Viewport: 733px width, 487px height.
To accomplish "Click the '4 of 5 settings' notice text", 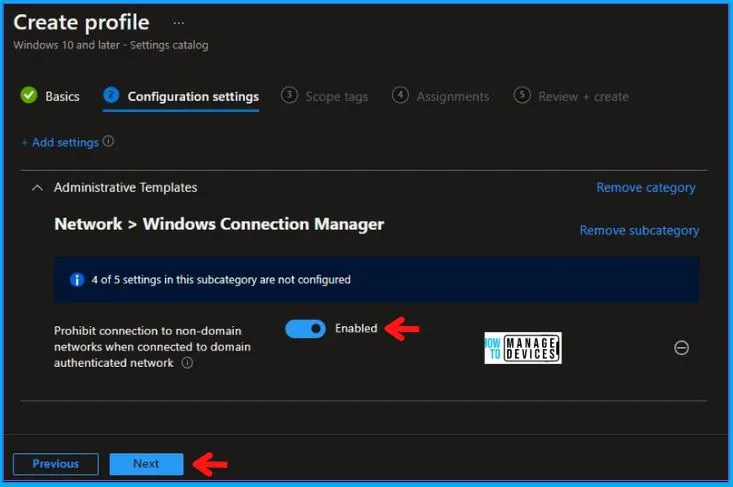I will tap(221, 279).
